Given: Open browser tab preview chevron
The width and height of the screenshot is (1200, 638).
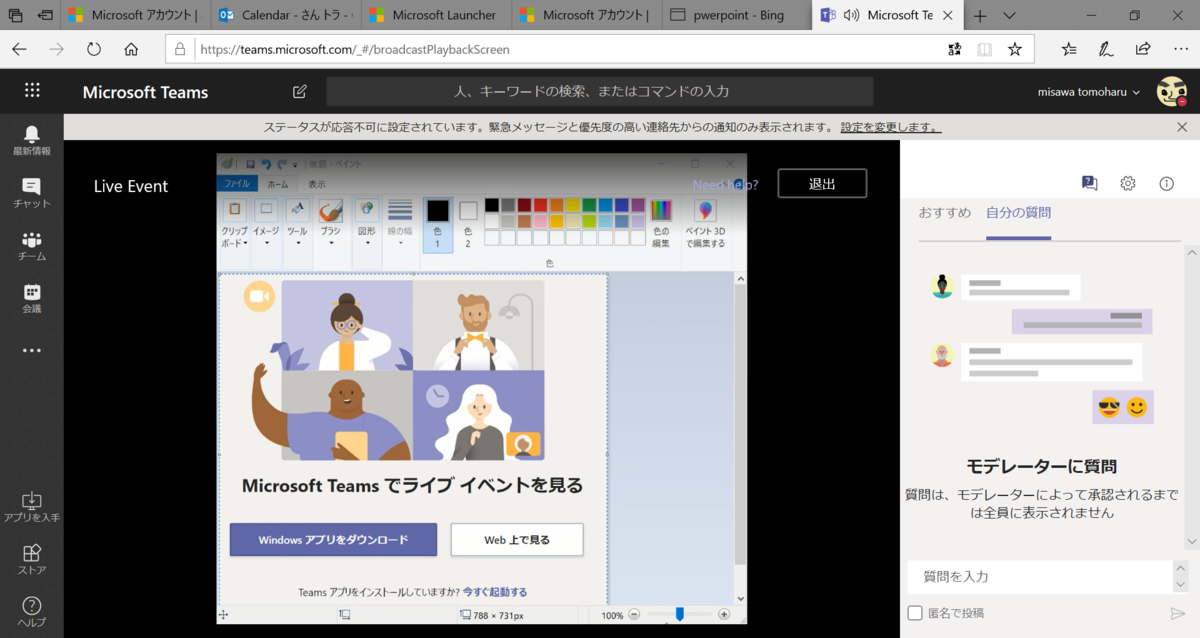Looking at the screenshot, I should point(1008,15).
